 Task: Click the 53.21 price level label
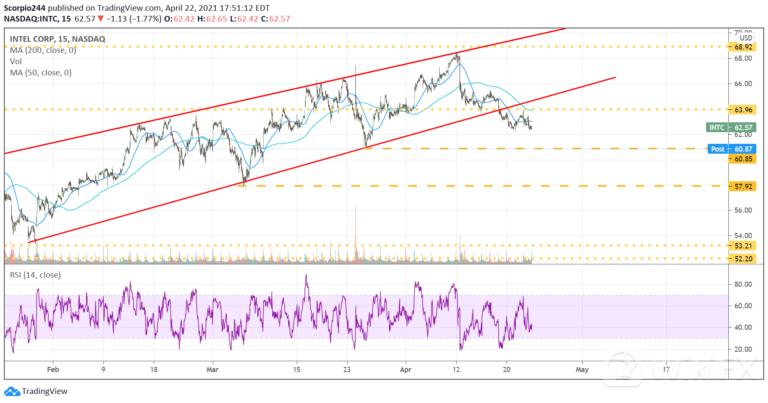click(x=741, y=245)
